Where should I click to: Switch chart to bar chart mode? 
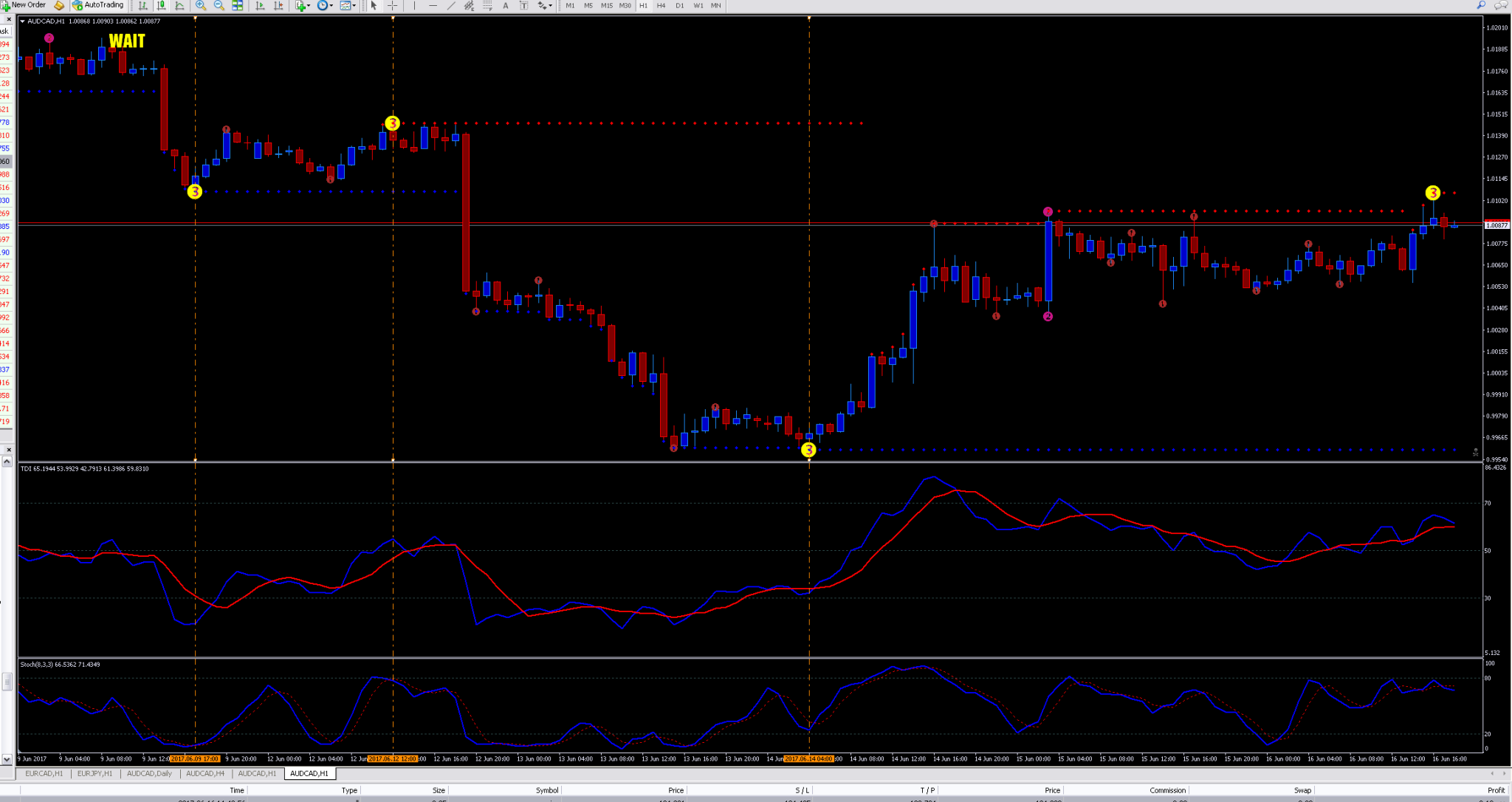click(x=142, y=5)
